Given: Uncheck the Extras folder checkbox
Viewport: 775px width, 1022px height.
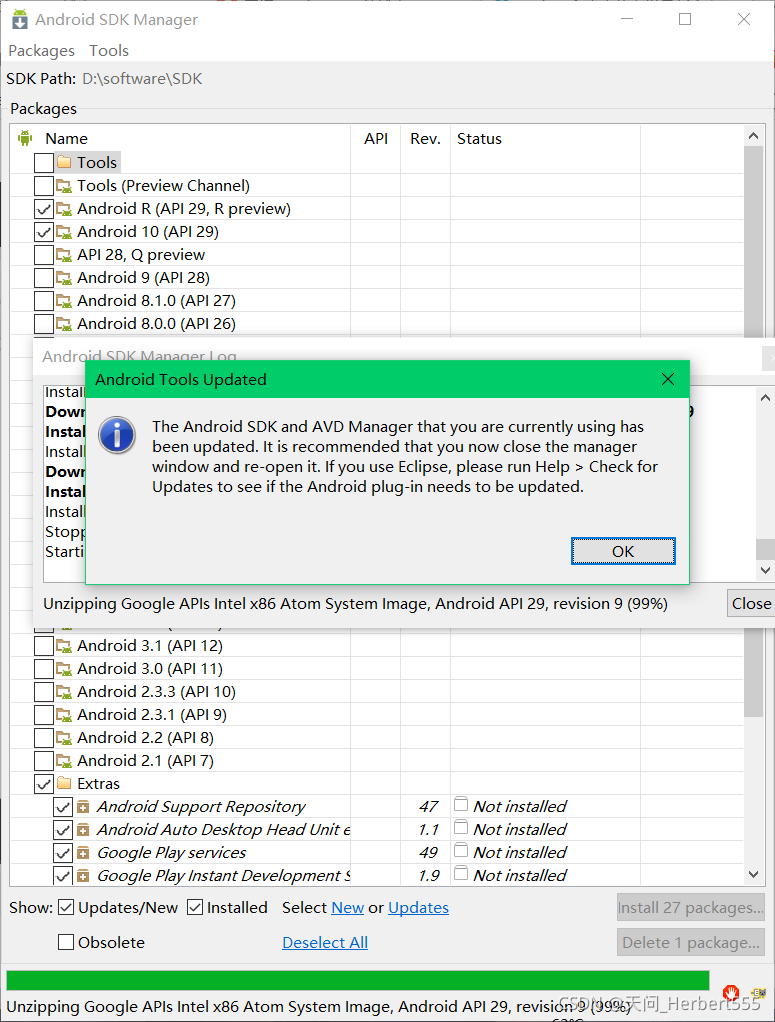Looking at the screenshot, I should [x=44, y=784].
